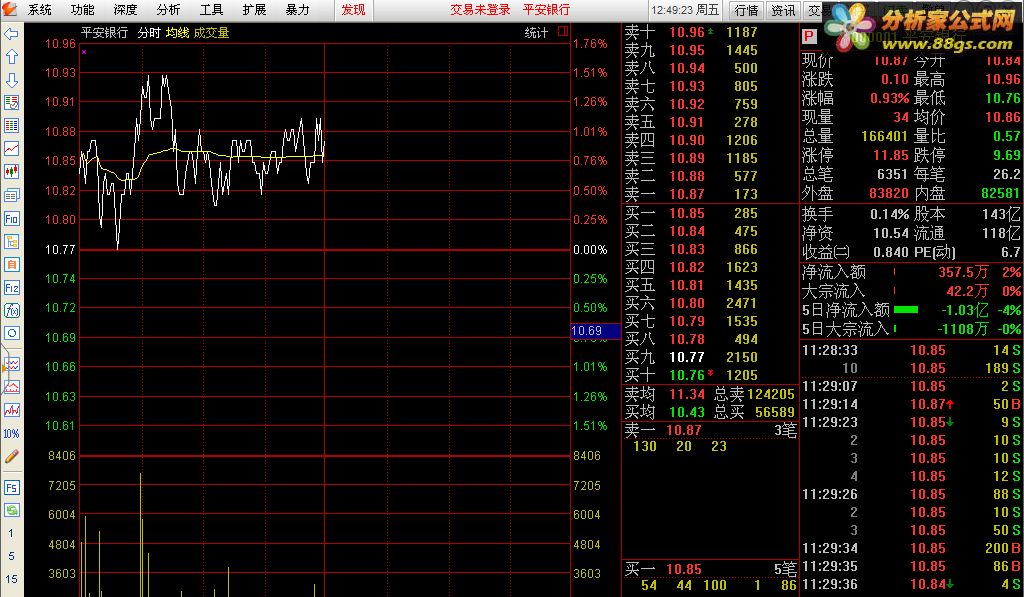
Task: Click the 买十 10.76 order book row
Action: coord(710,375)
